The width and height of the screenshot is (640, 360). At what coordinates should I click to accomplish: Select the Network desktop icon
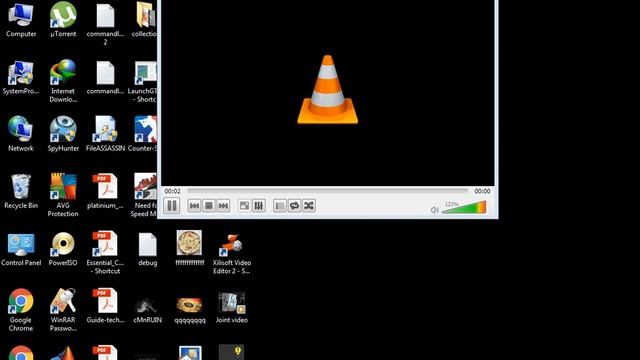click(x=21, y=134)
